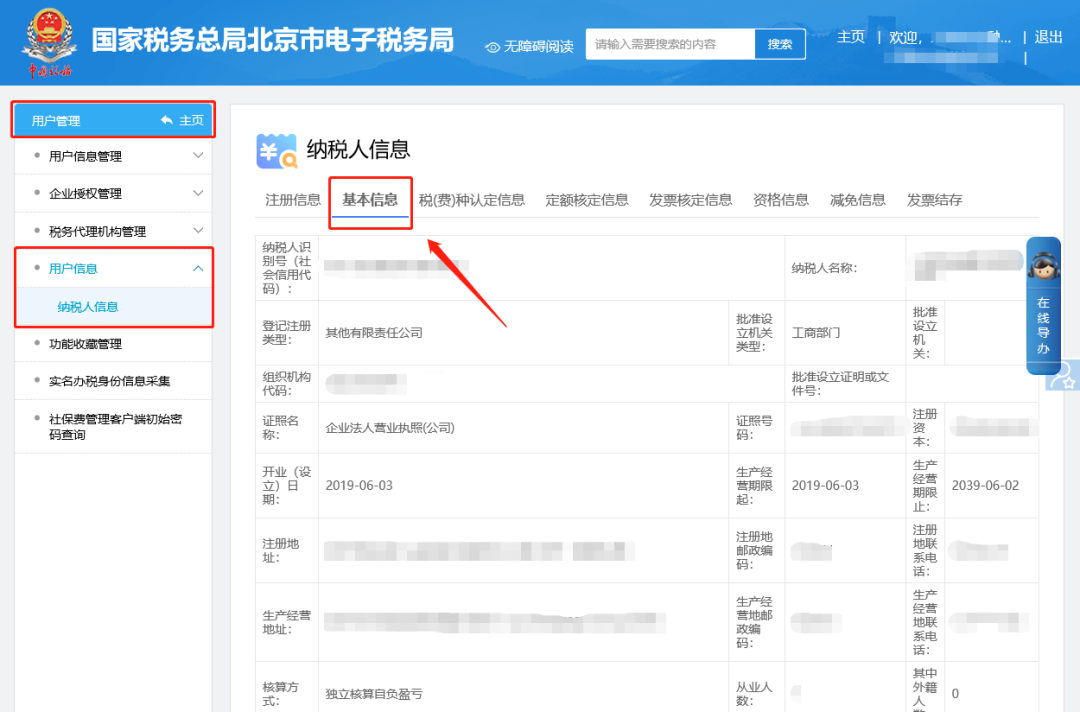
Task: Click the 搜索 button
Action: [x=780, y=44]
